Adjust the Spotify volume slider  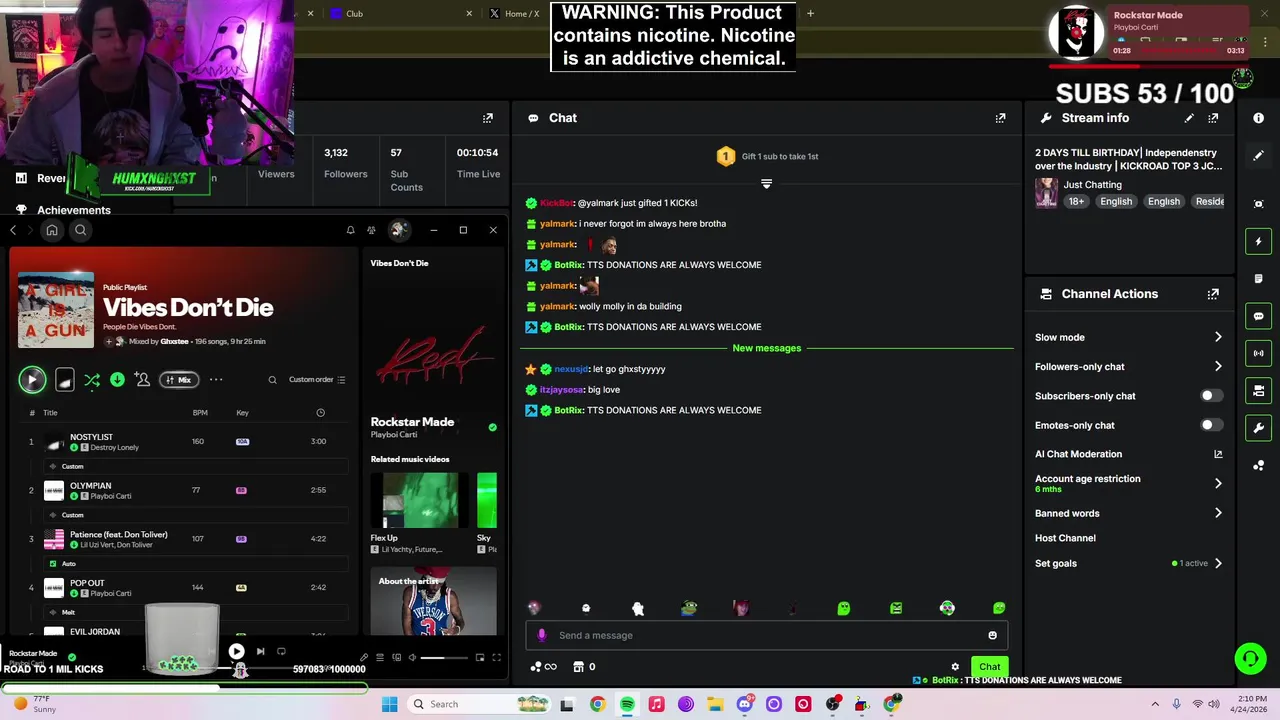[446, 658]
